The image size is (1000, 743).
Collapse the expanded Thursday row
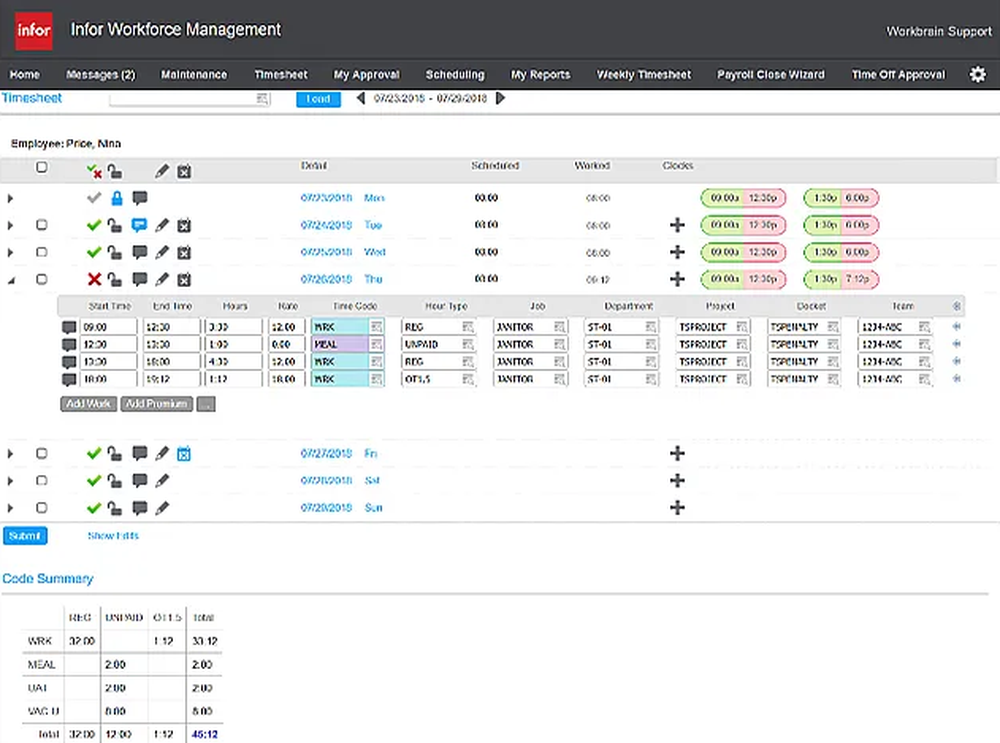point(11,280)
